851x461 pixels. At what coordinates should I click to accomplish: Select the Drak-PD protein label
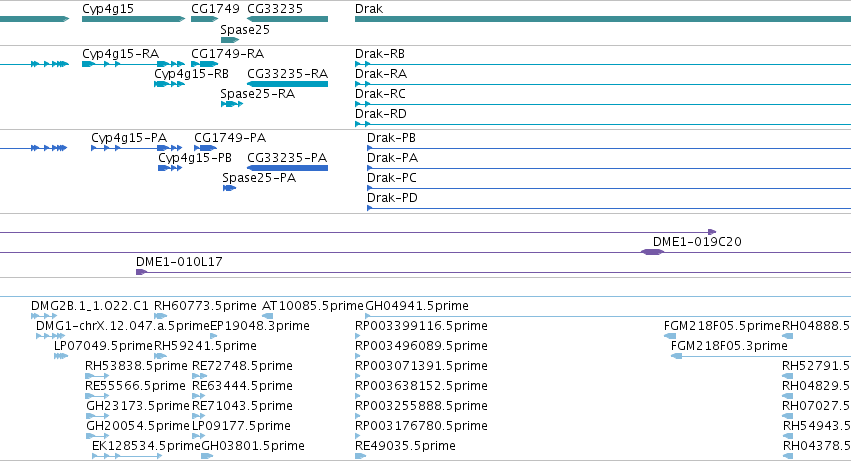[392, 198]
